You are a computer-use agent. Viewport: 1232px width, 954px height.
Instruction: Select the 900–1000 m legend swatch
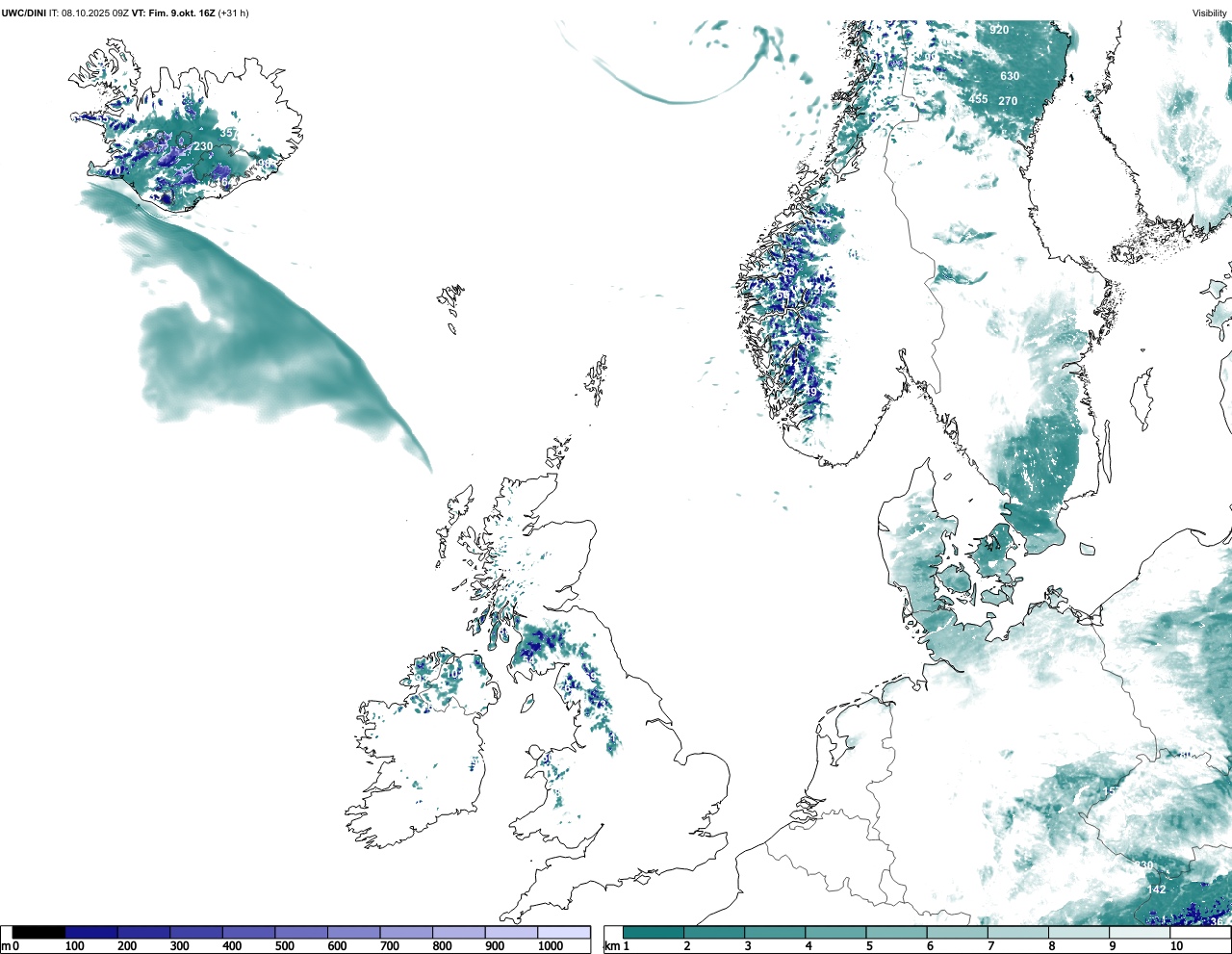tap(510, 932)
